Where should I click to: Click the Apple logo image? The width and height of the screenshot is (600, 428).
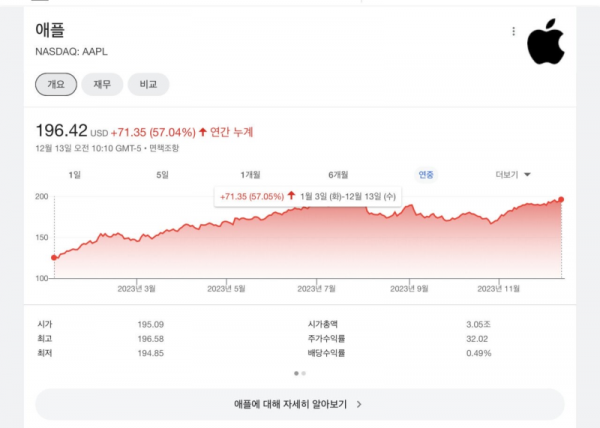coord(546,41)
